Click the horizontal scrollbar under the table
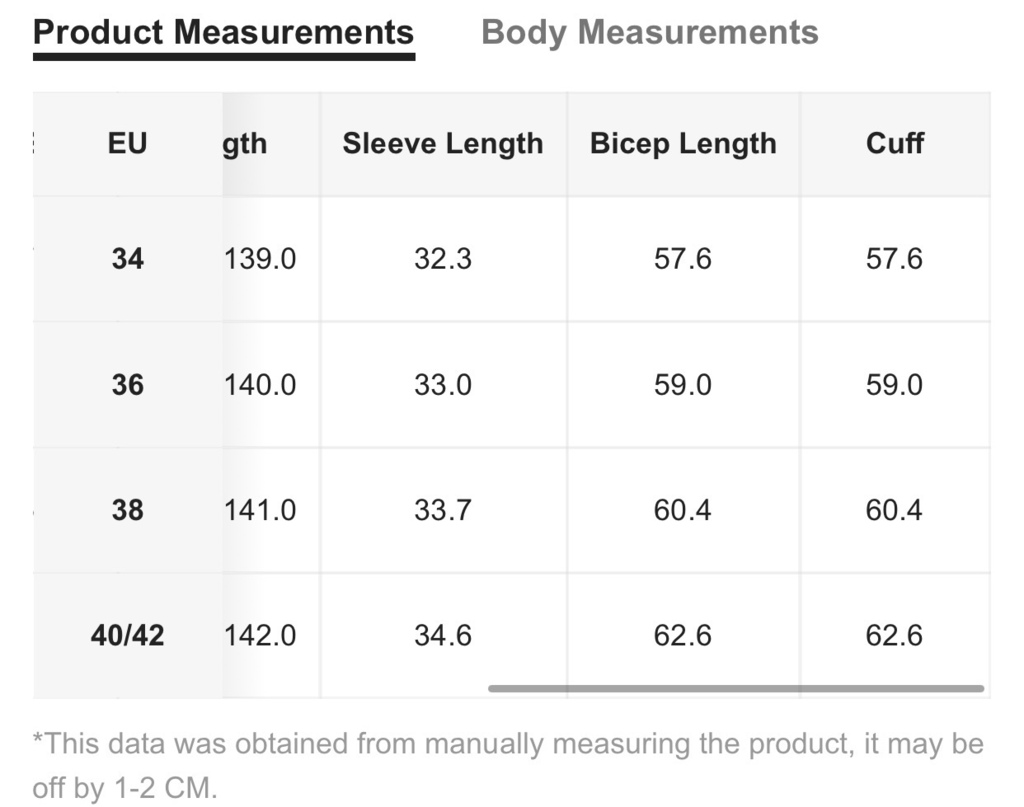This screenshot has width=1024, height=807. (x=735, y=688)
